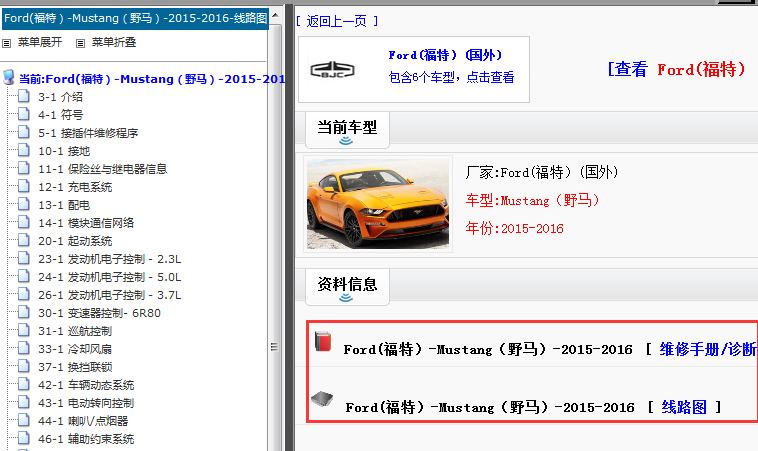Screen dimensions: 758x451
Task: Open page icon for 43-1 电动转向控制
Action: coord(24,402)
